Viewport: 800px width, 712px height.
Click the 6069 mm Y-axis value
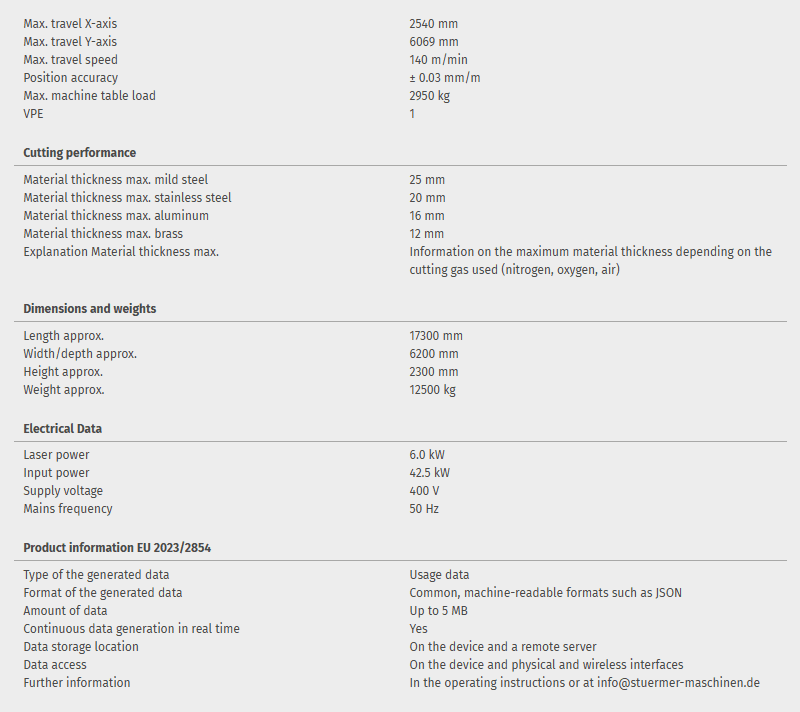[x=434, y=42]
